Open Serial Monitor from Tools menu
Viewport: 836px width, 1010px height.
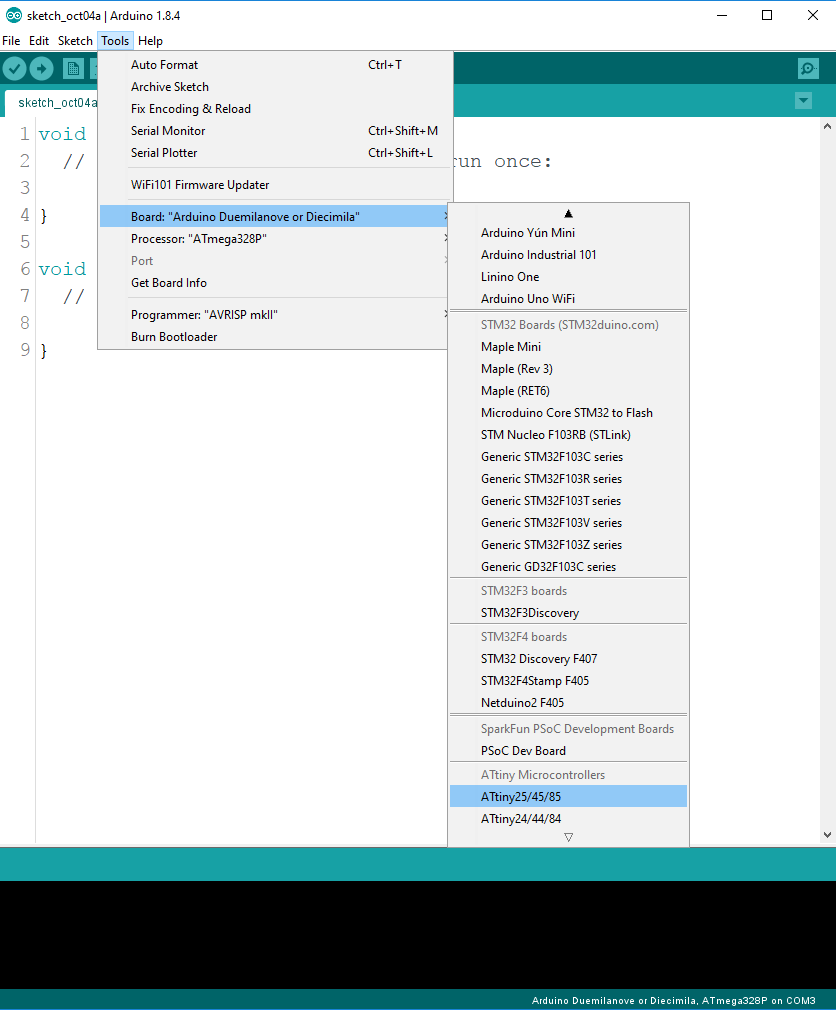click(x=274, y=130)
